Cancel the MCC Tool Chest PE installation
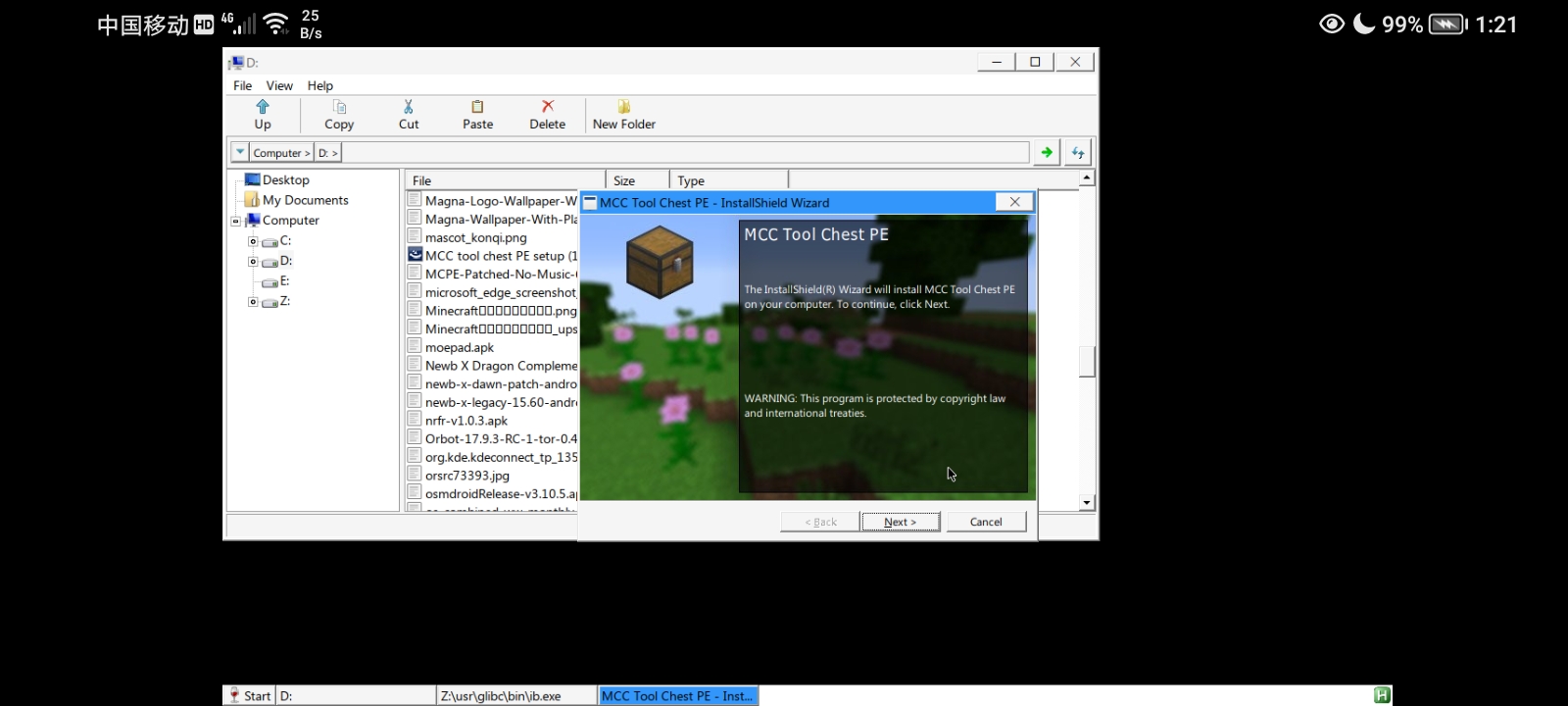The image size is (1568, 706). tap(986, 522)
